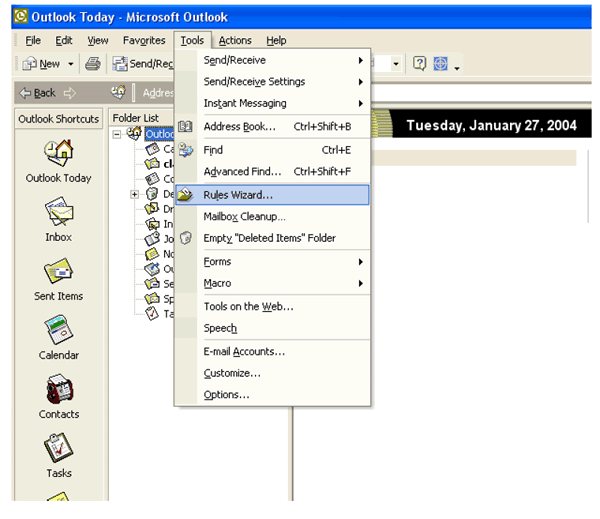The width and height of the screenshot is (600, 519).
Task: Click the Outlook Today home icon on navigation bar
Action: [x=118, y=92]
